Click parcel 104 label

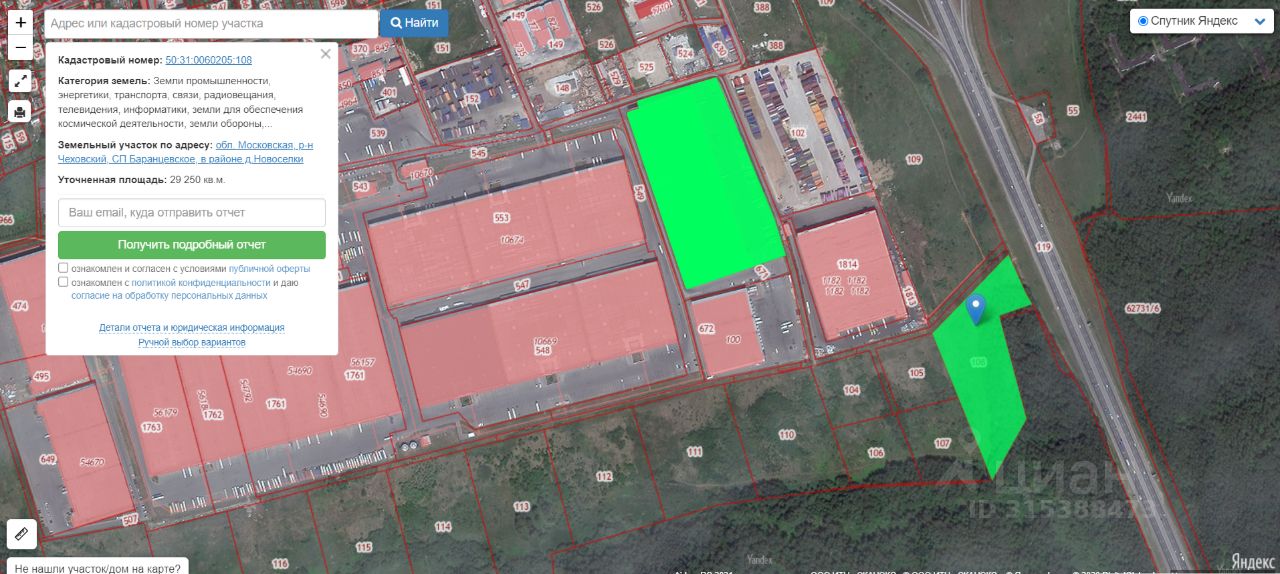(851, 389)
